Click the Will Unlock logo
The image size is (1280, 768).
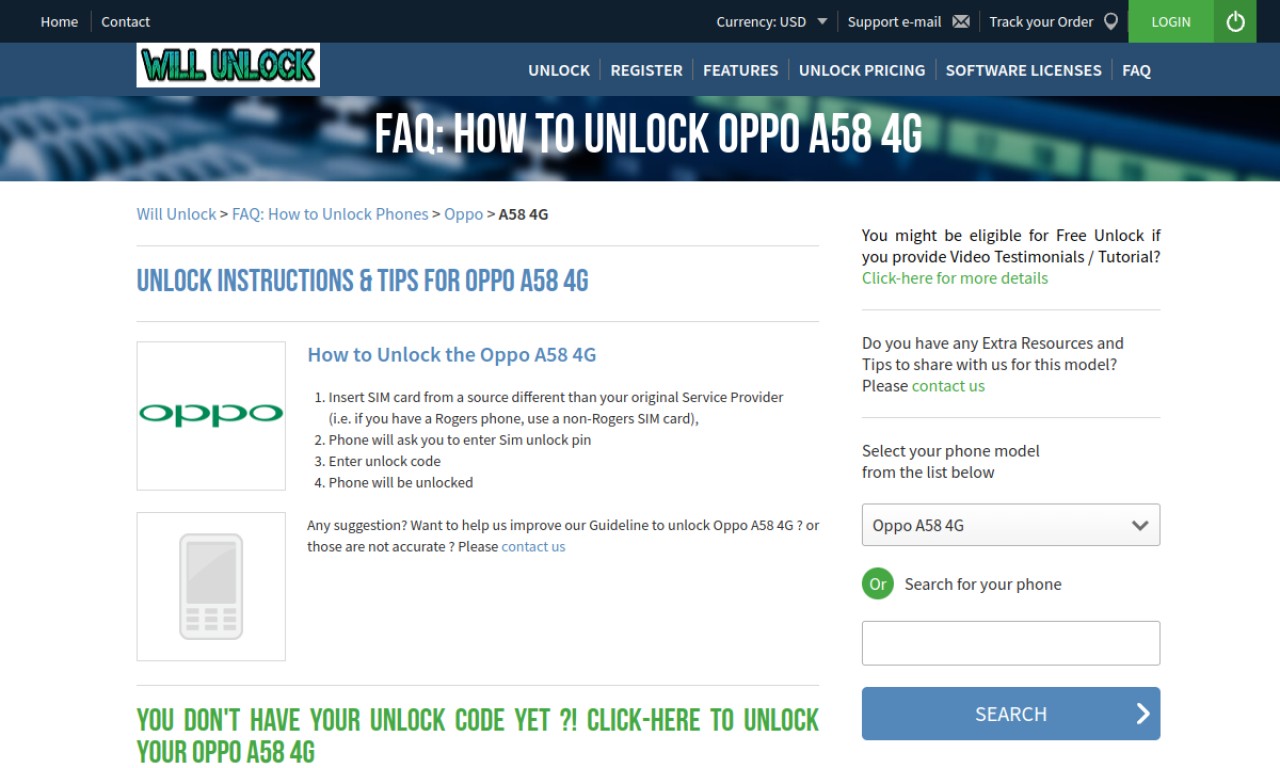228,65
